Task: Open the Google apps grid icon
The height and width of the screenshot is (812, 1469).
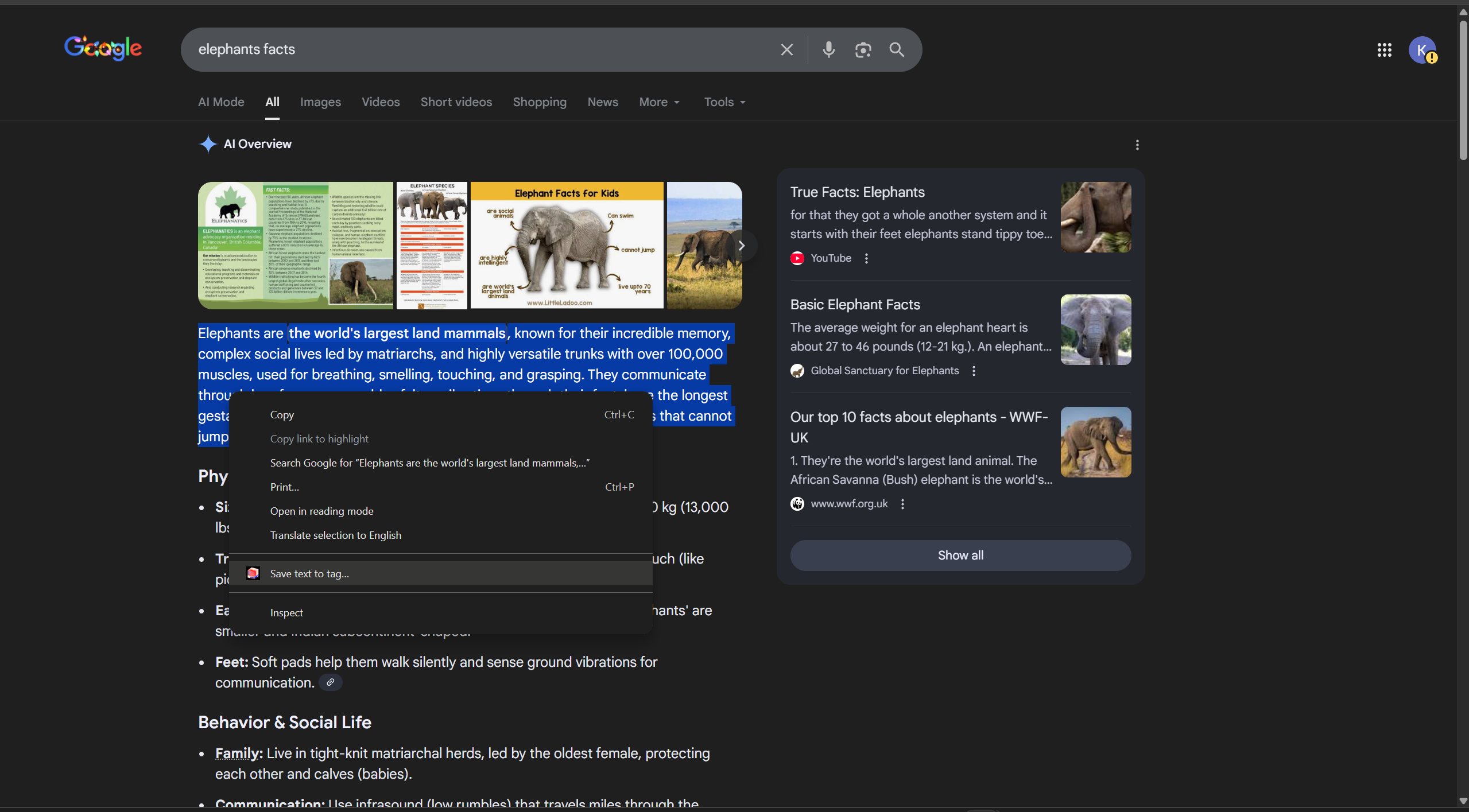Action: (x=1384, y=50)
